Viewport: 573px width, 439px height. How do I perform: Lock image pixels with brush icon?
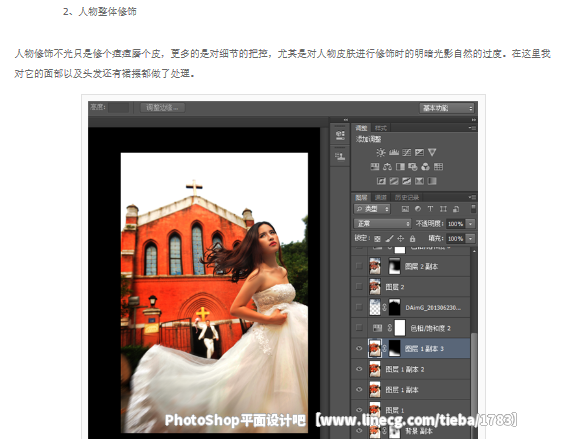coord(390,239)
